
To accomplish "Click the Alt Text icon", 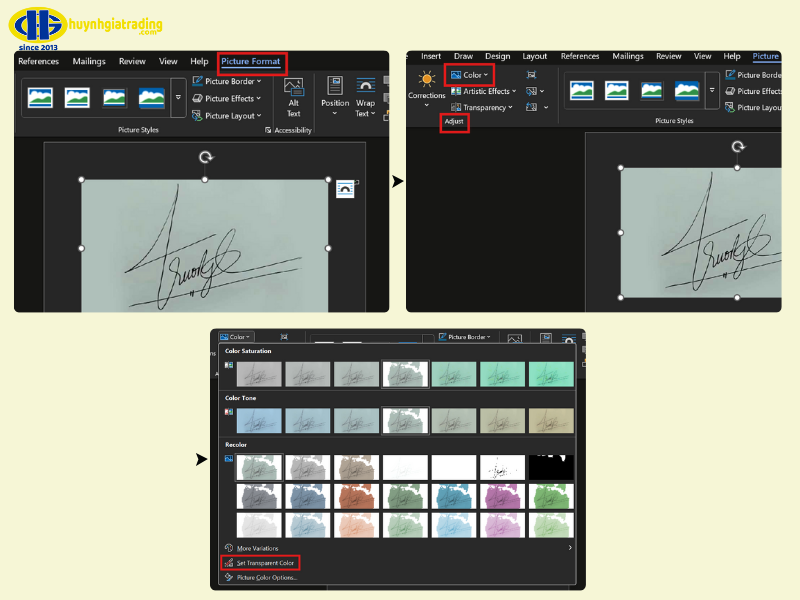I will (x=293, y=89).
